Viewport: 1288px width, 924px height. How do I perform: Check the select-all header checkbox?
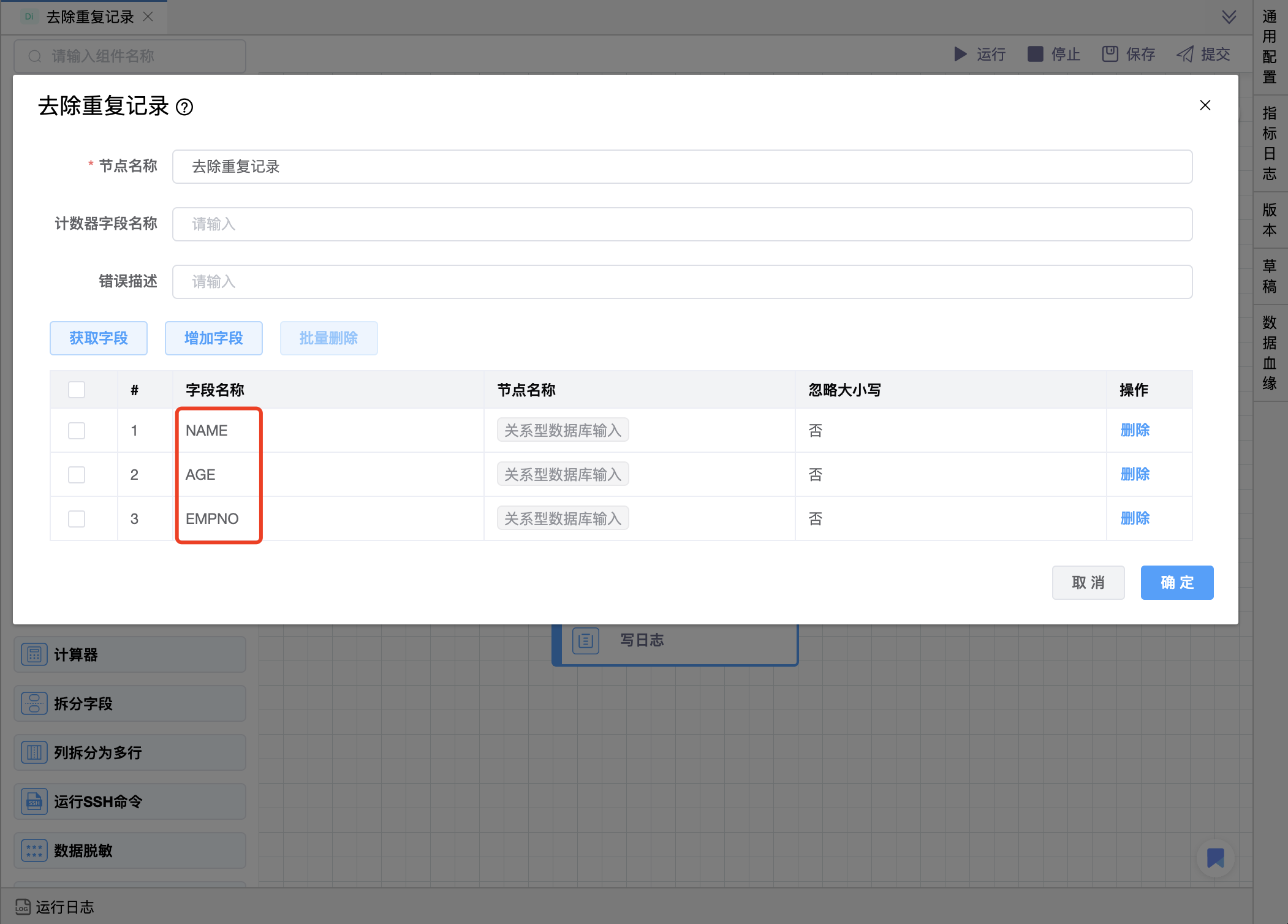pos(77,390)
